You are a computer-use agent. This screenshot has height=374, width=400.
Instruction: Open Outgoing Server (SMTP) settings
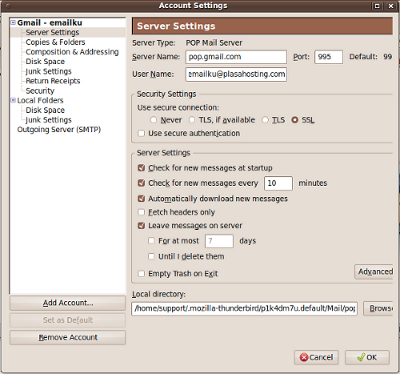click(59, 129)
